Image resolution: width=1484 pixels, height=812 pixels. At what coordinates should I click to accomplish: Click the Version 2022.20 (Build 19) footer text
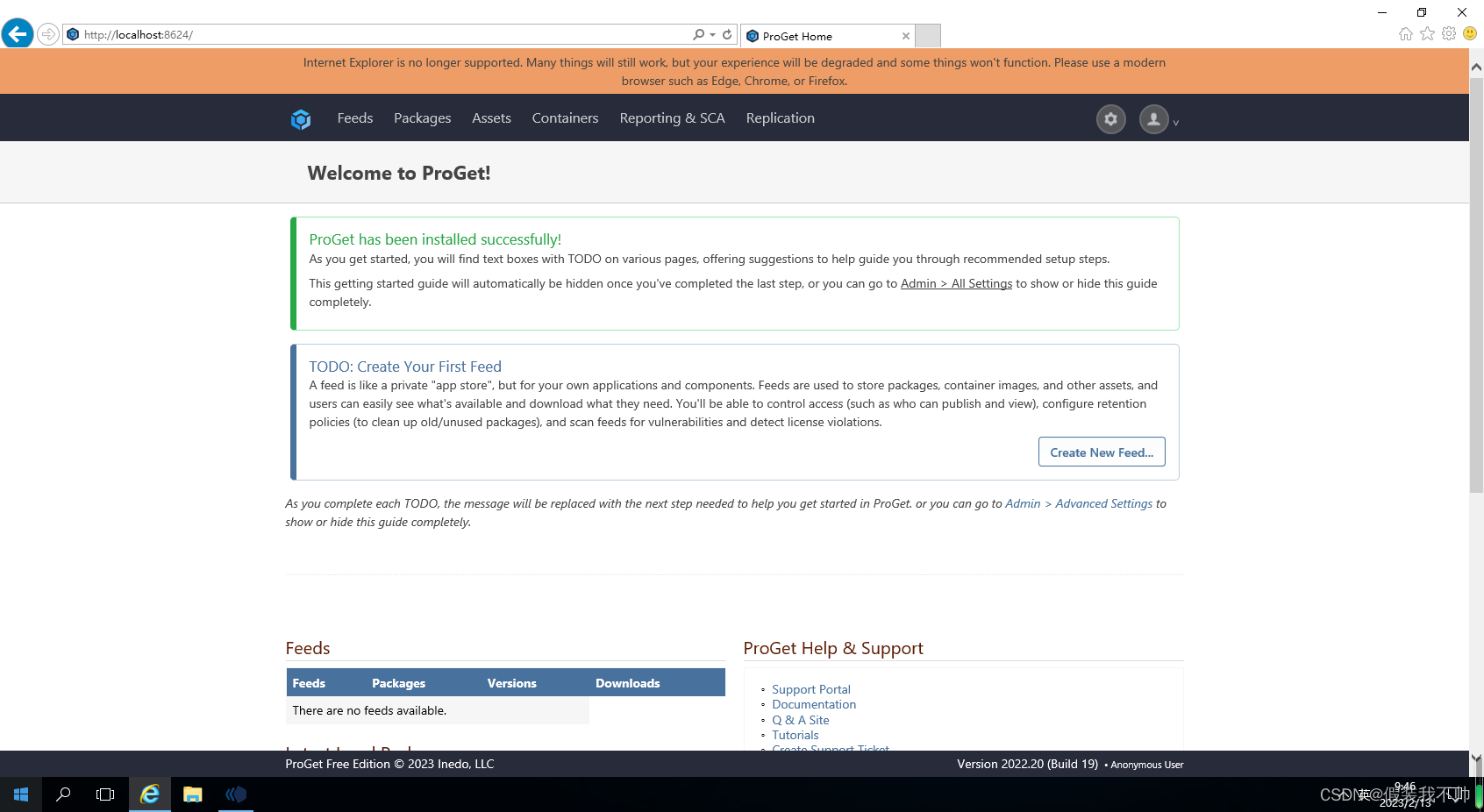coord(1027,764)
